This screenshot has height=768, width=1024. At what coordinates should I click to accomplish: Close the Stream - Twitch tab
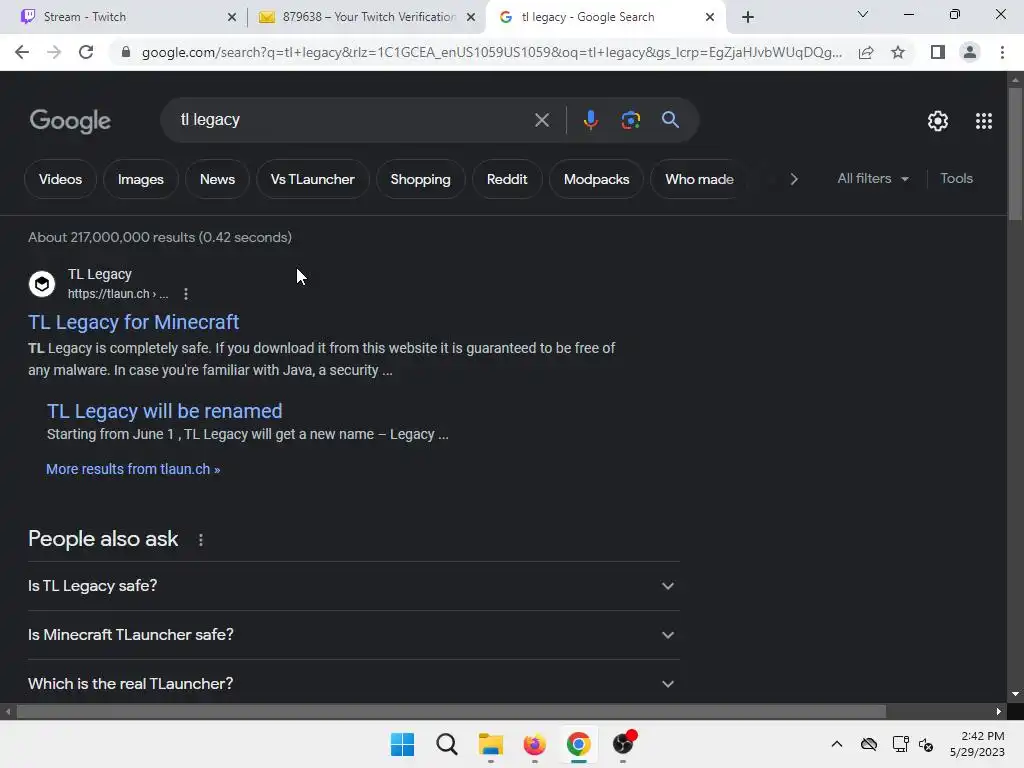pyautogui.click(x=232, y=17)
